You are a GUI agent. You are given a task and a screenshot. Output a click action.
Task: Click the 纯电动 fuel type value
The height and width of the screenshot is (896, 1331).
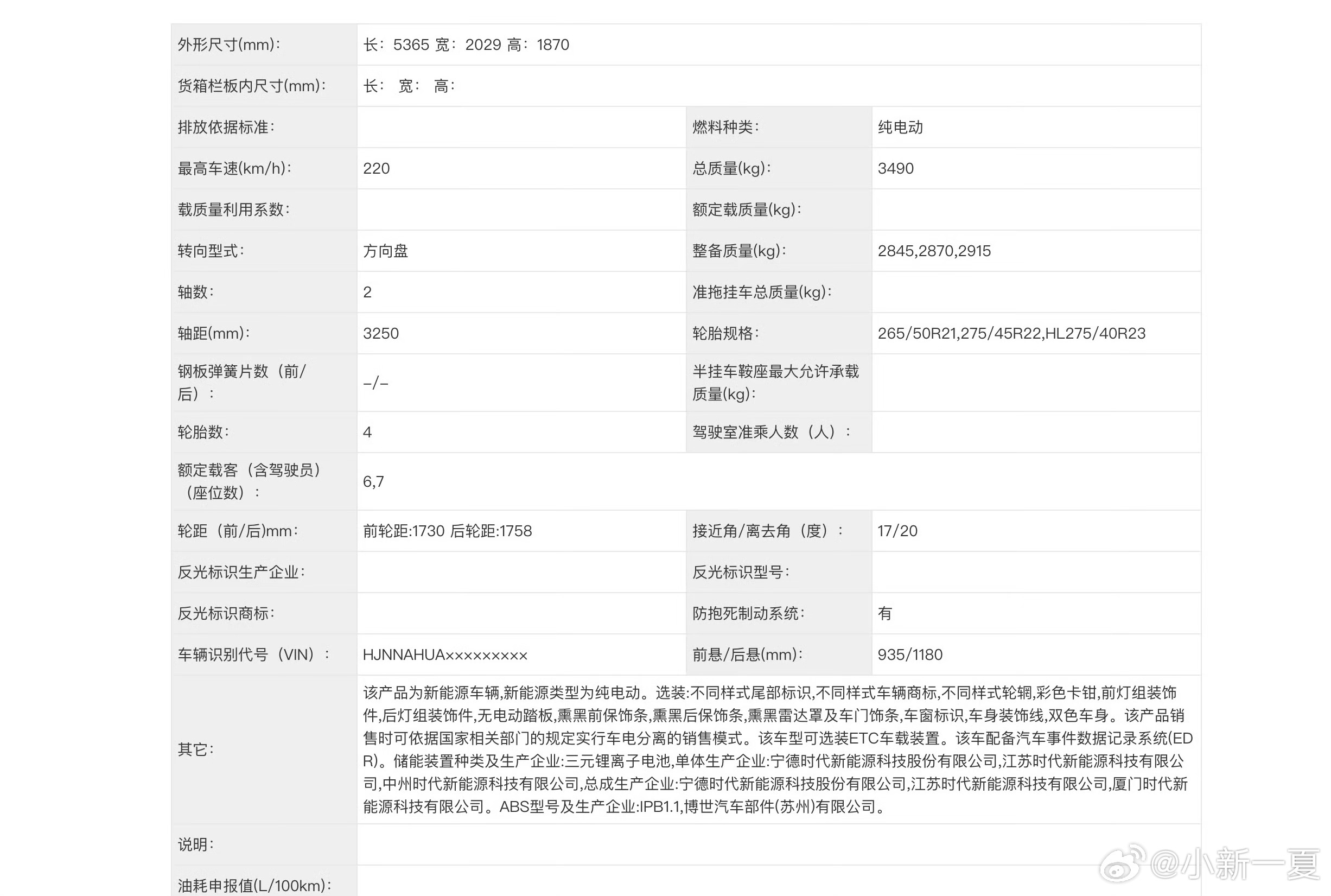pyautogui.click(x=900, y=127)
